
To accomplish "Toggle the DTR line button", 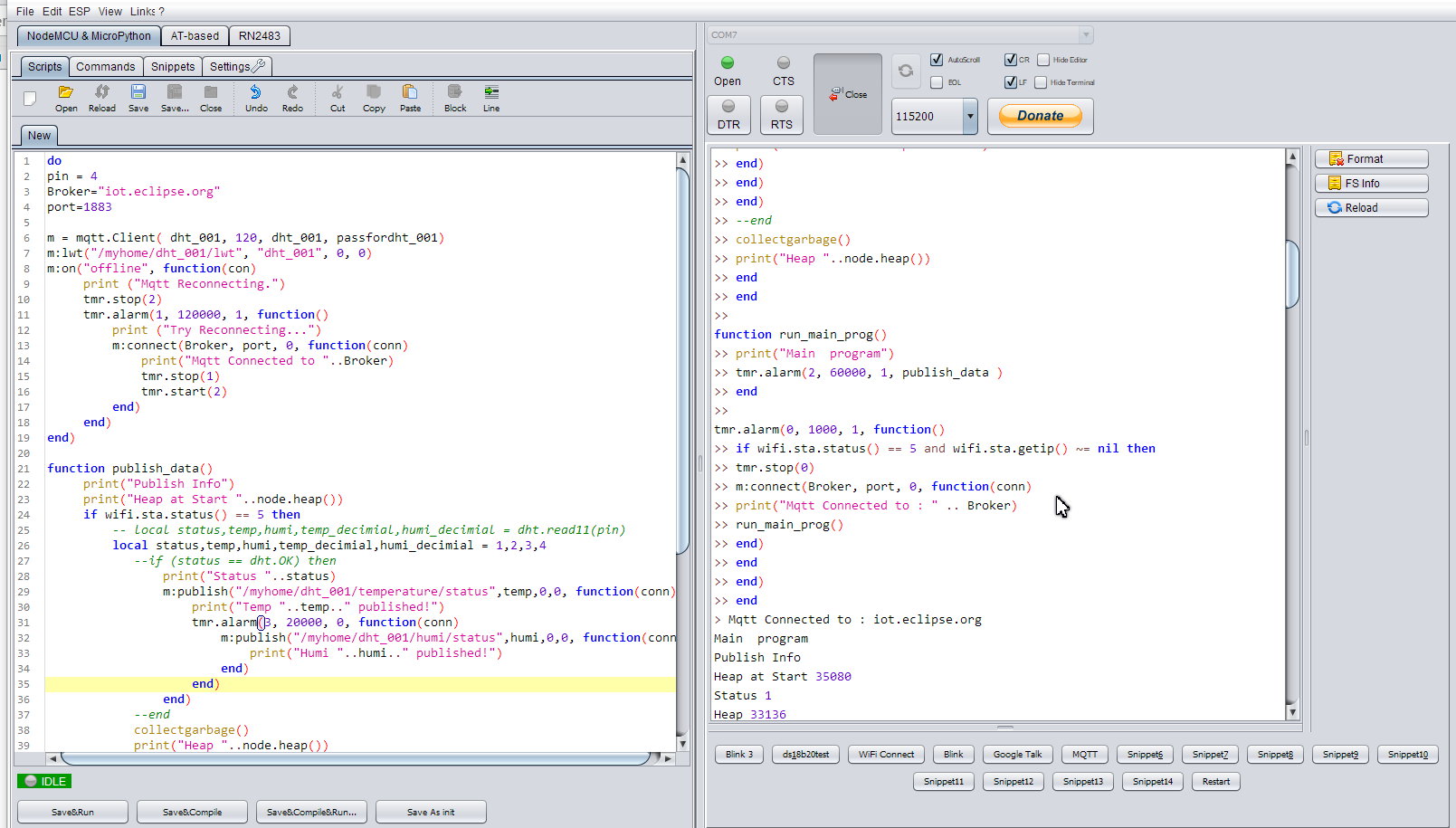I will coord(728,116).
